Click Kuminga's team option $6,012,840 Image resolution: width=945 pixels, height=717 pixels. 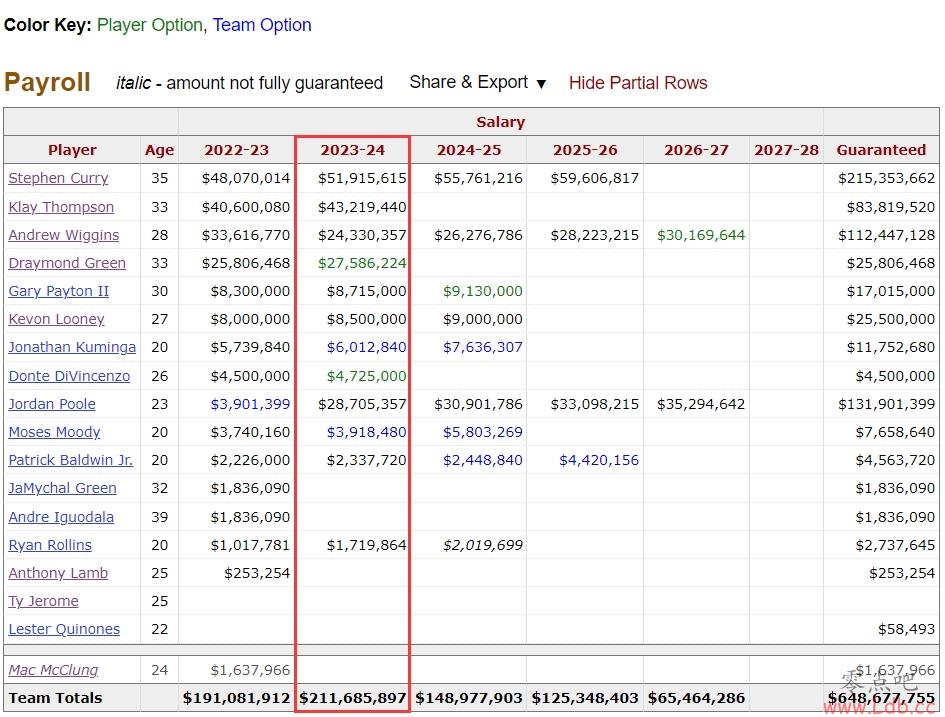click(x=366, y=348)
